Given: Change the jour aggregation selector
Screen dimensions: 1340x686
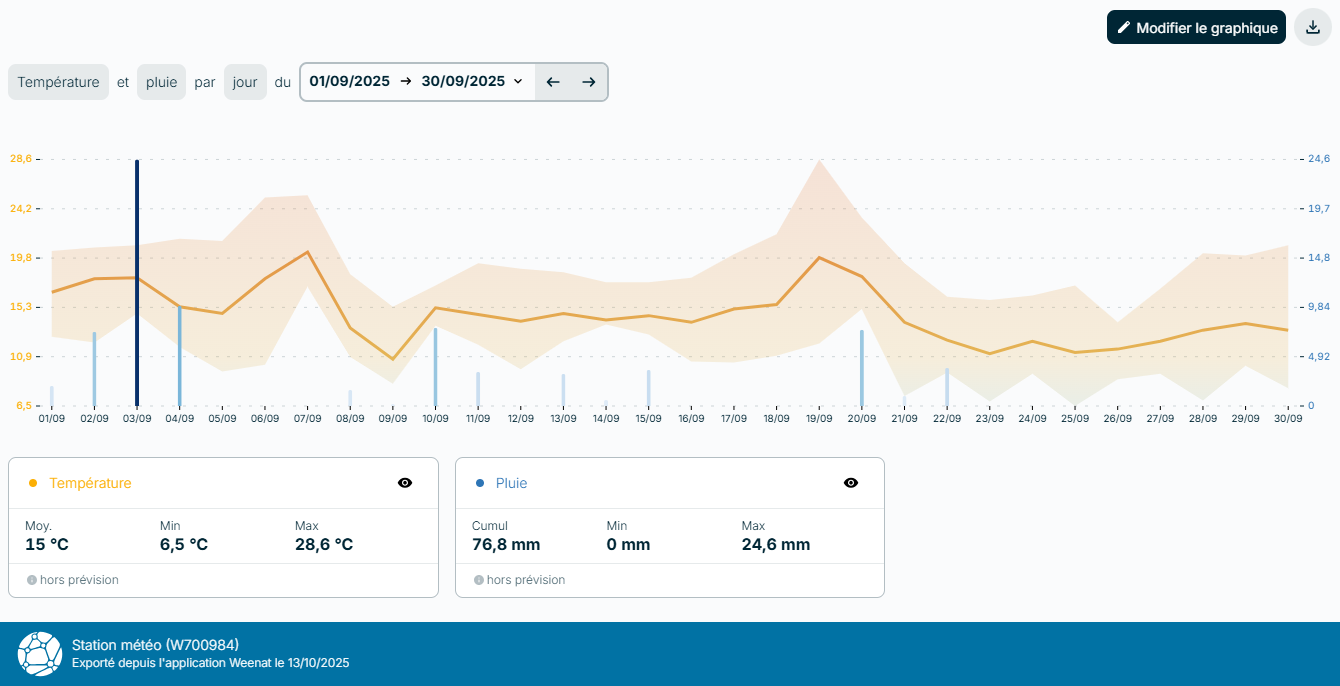Looking at the screenshot, I should 245,82.
